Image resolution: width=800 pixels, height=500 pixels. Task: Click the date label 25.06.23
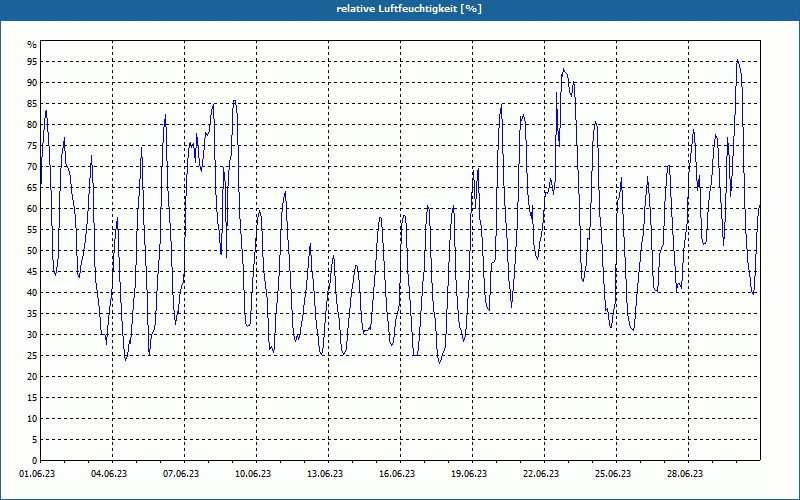(x=612, y=474)
